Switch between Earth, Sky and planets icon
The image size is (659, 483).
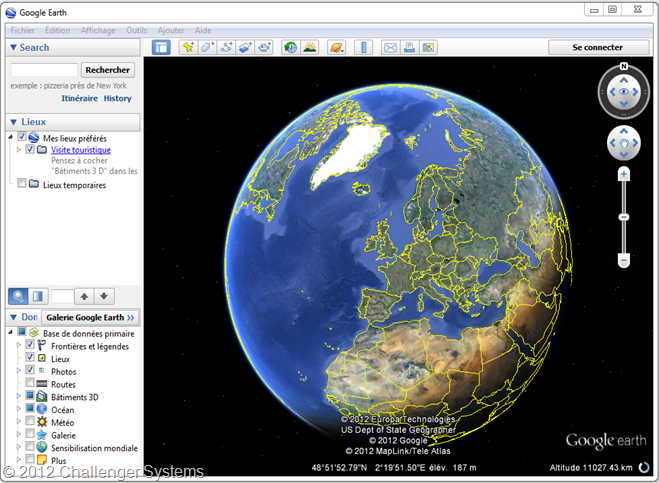[x=337, y=48]
